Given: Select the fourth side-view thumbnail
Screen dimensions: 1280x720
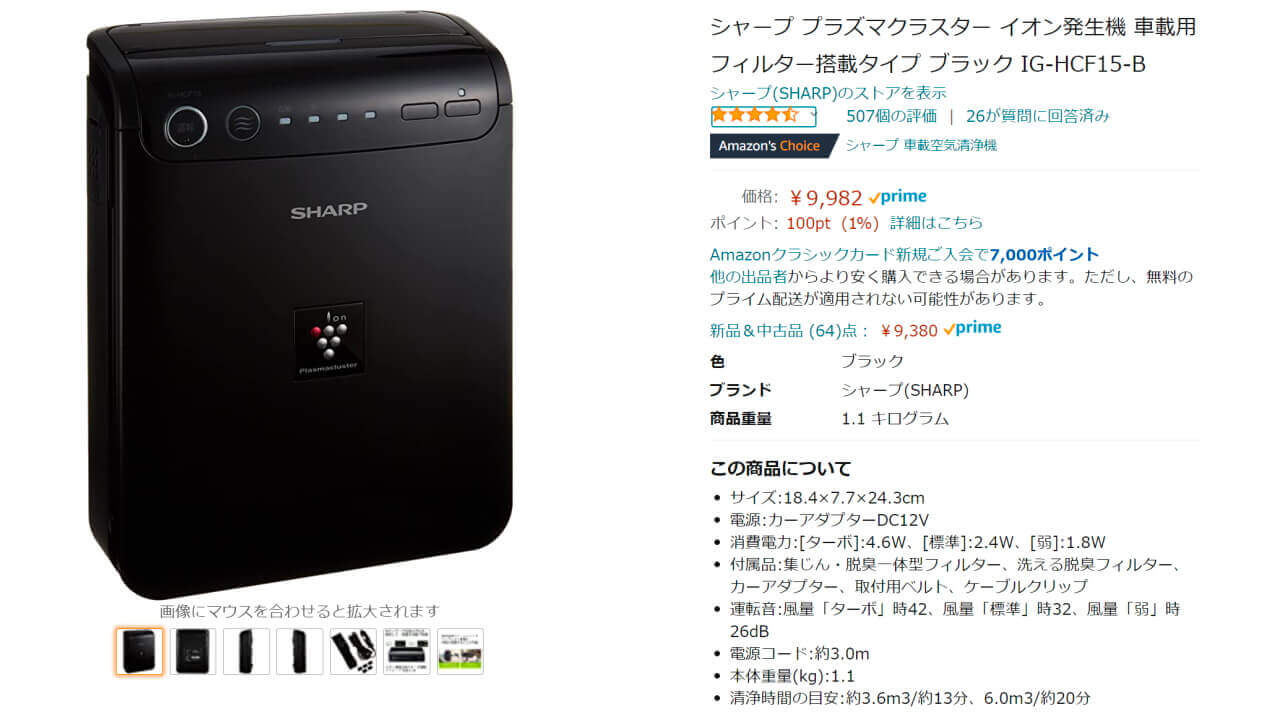Looking at the screenshot, I should (300, 651).
